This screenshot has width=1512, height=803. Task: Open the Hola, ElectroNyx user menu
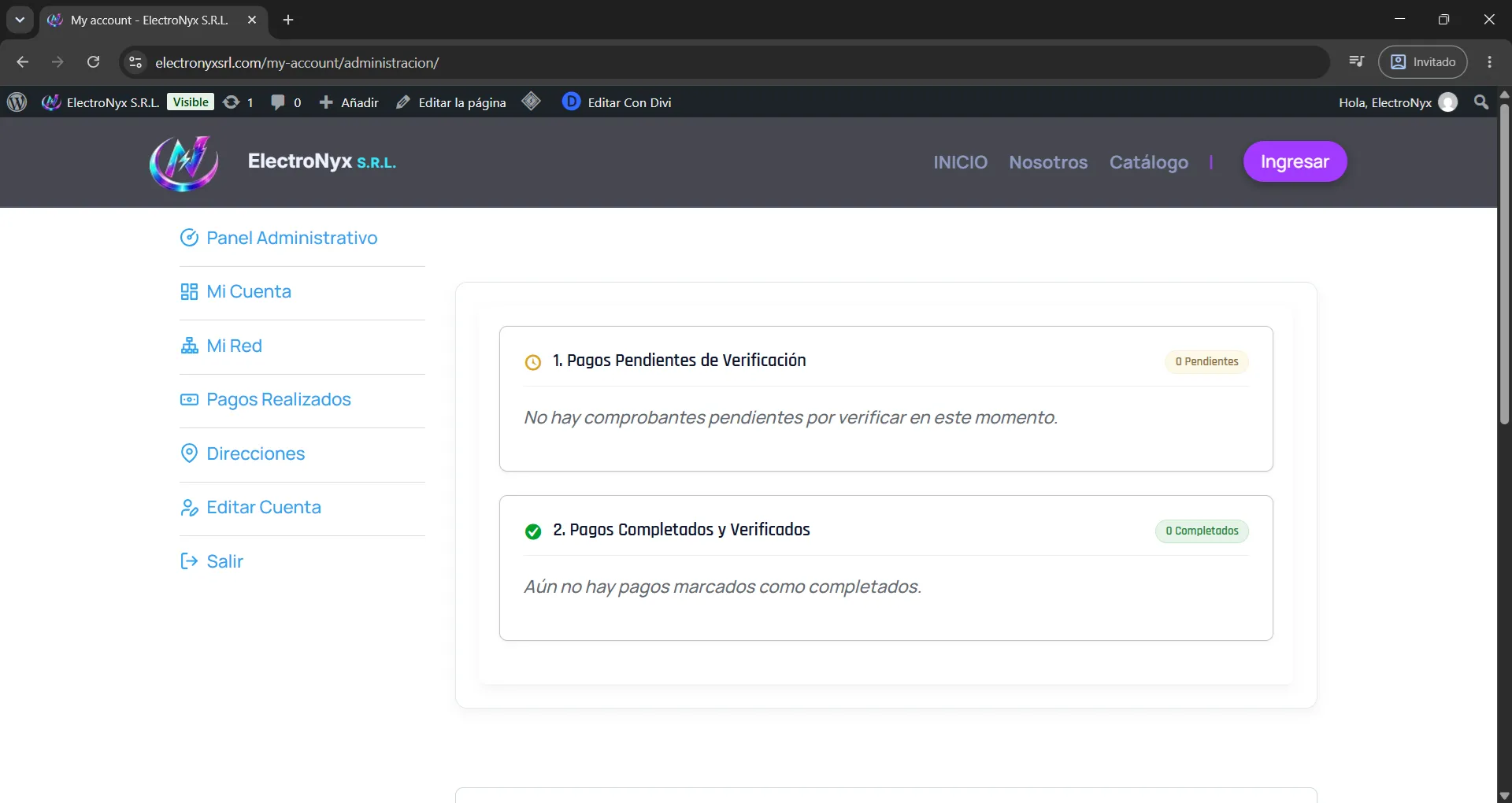point(1398,102)
